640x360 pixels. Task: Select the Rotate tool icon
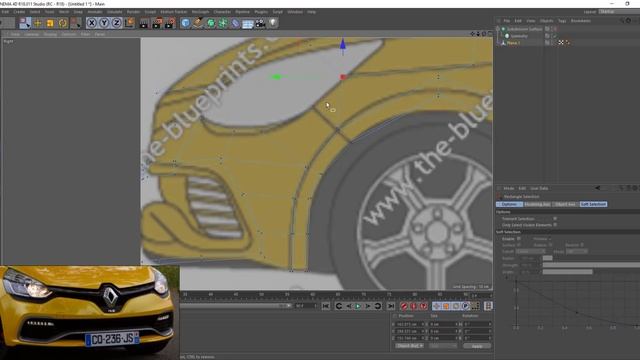coord(62,23)
